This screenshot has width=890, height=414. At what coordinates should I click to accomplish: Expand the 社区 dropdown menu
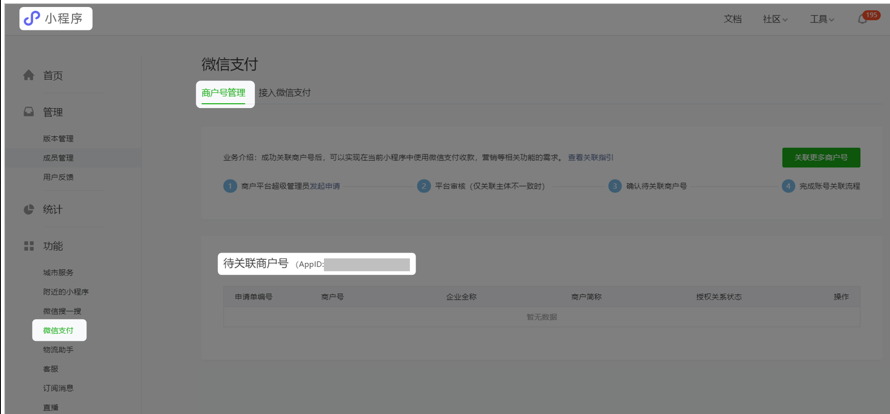[x=775, y=19]
